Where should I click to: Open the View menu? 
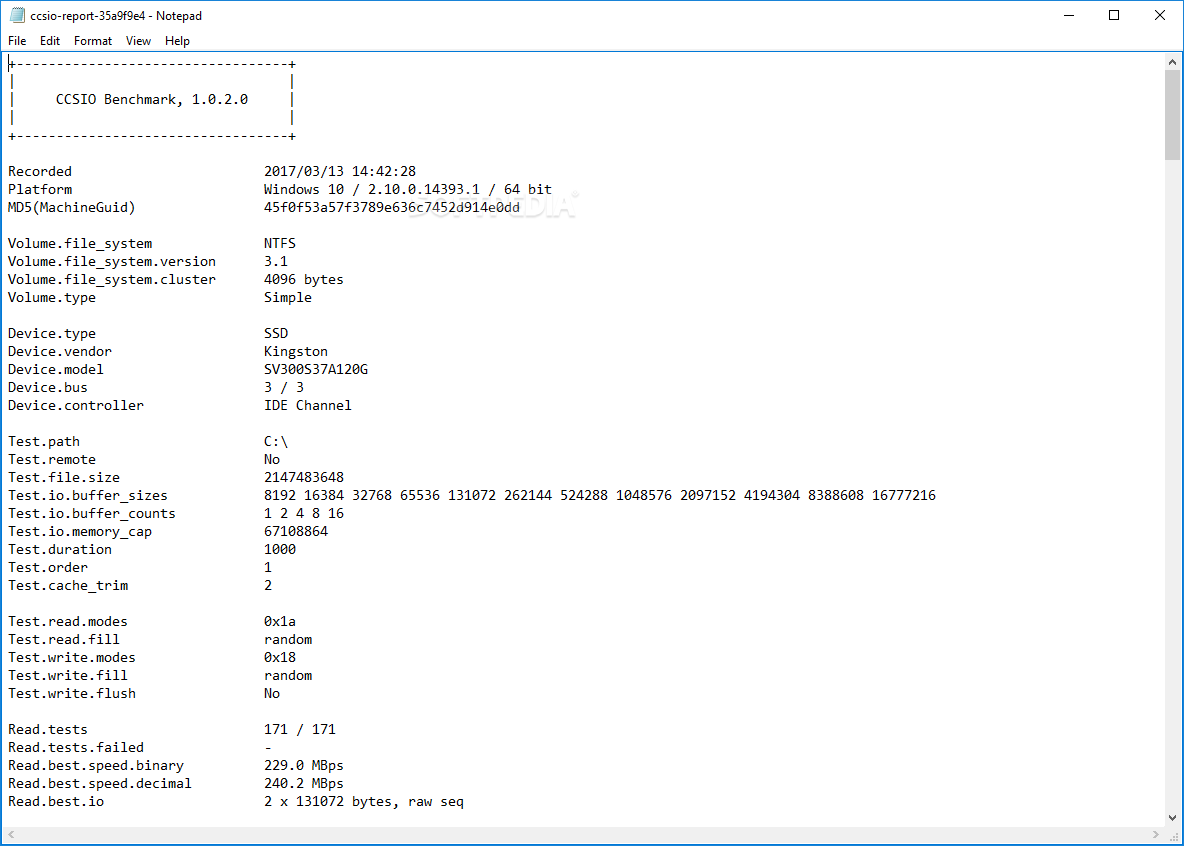[x=138, y=41]
